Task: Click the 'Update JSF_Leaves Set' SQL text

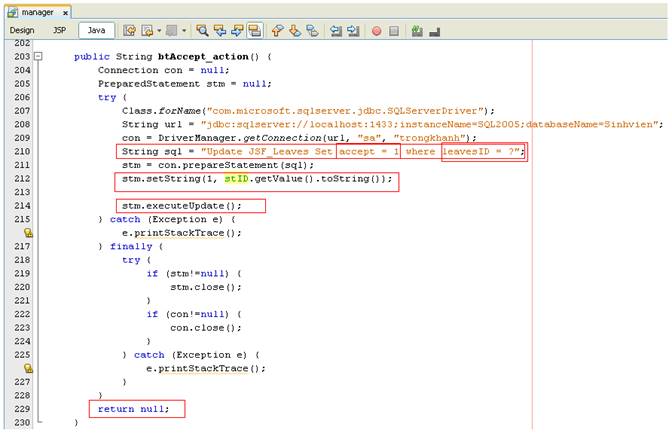Action: point(269,152)
